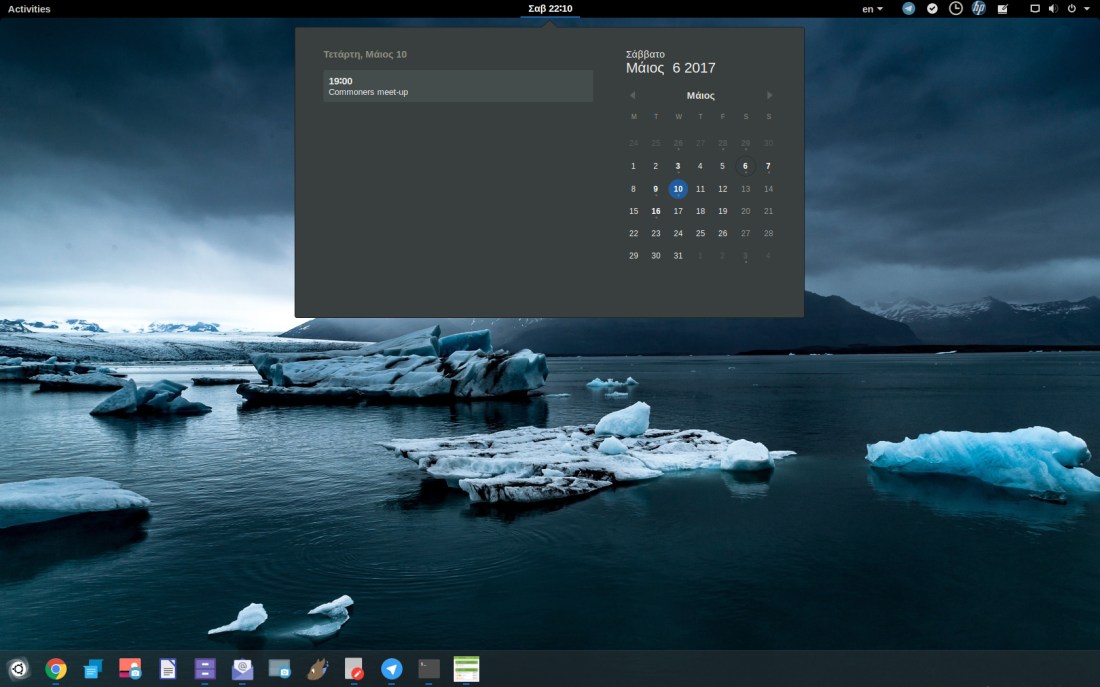Viewport: 1100px width, 687px height.
Task: Go to next month in calendar
Action: [769, 96]
